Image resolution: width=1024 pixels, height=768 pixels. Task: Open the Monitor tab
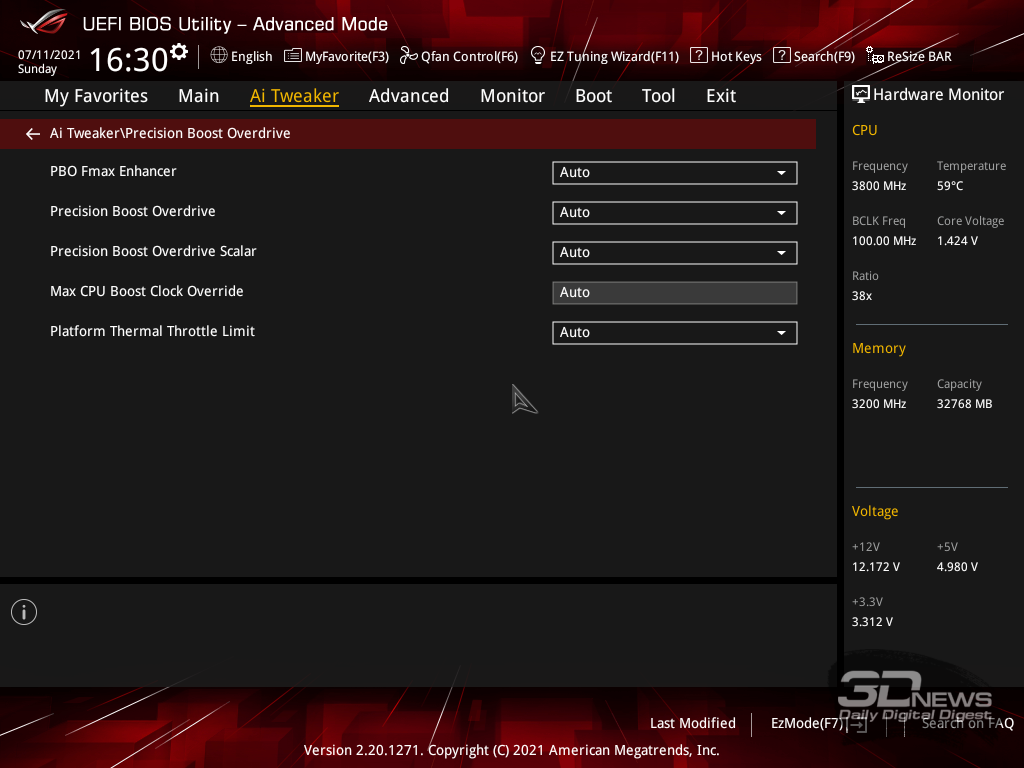coord(513,96)
